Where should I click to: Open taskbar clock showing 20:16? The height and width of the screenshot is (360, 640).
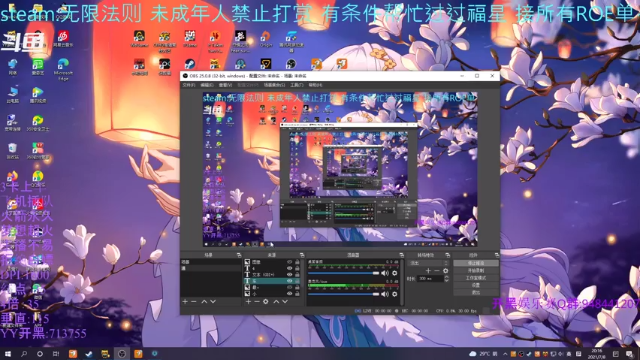[x=597, y=354]
